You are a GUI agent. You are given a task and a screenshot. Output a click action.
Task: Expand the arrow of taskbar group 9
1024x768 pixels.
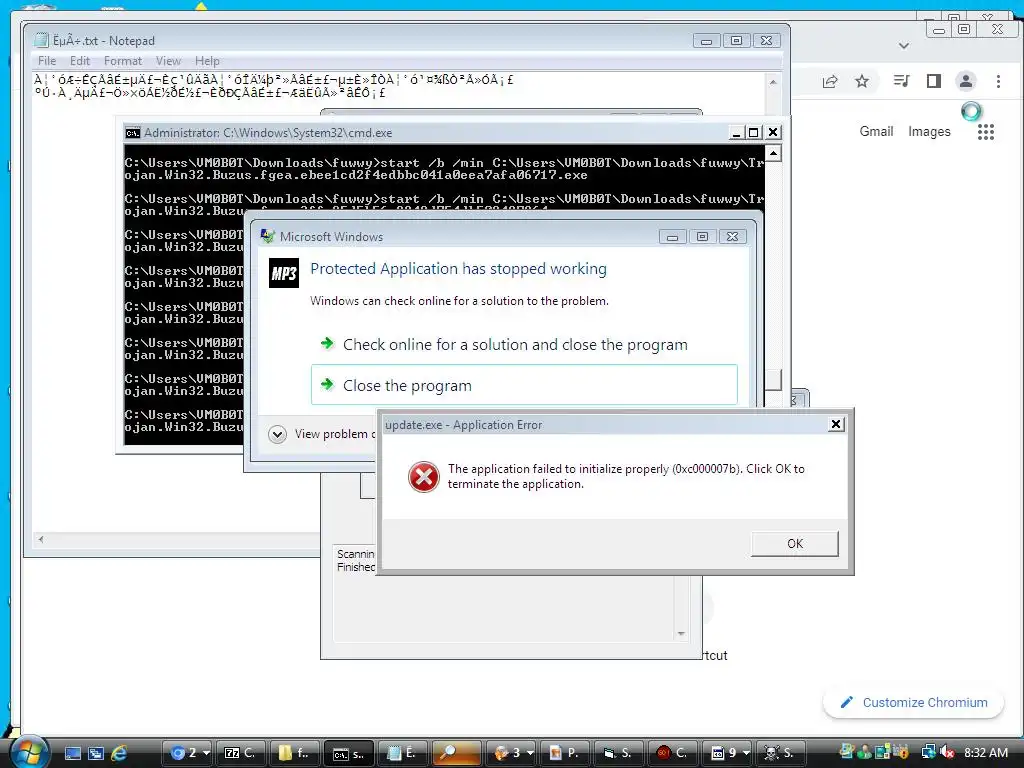pos(746,753)
